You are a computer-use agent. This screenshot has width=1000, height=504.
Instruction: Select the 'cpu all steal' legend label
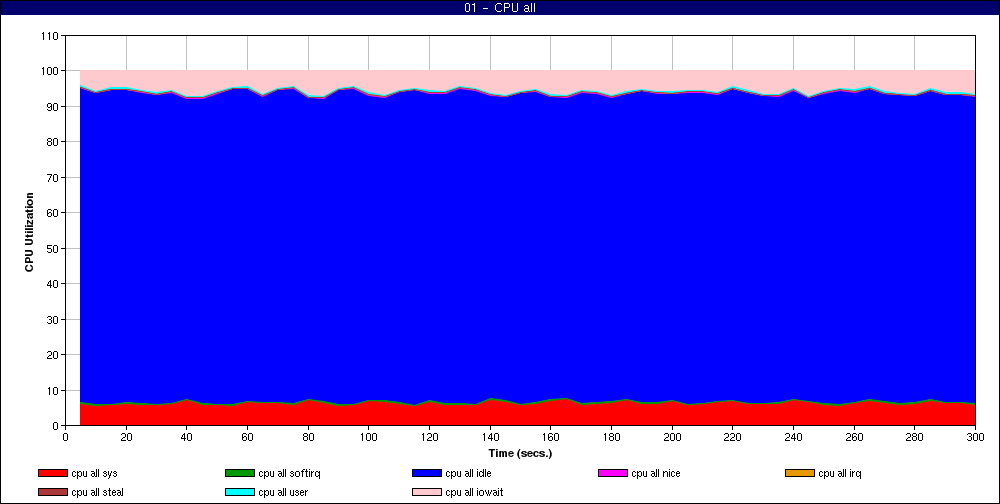98,493
